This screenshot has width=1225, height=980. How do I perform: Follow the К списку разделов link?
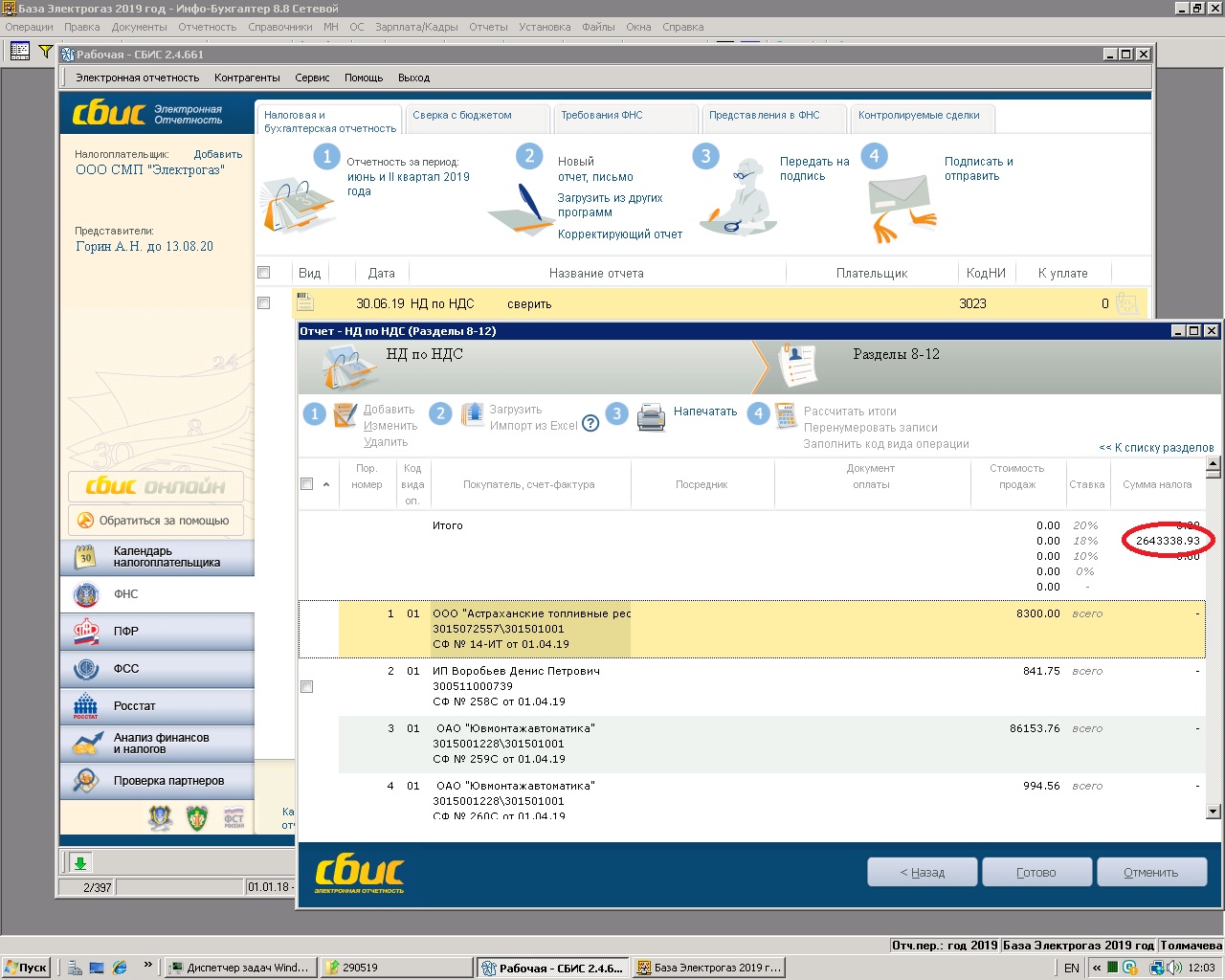click(1156, 447)
